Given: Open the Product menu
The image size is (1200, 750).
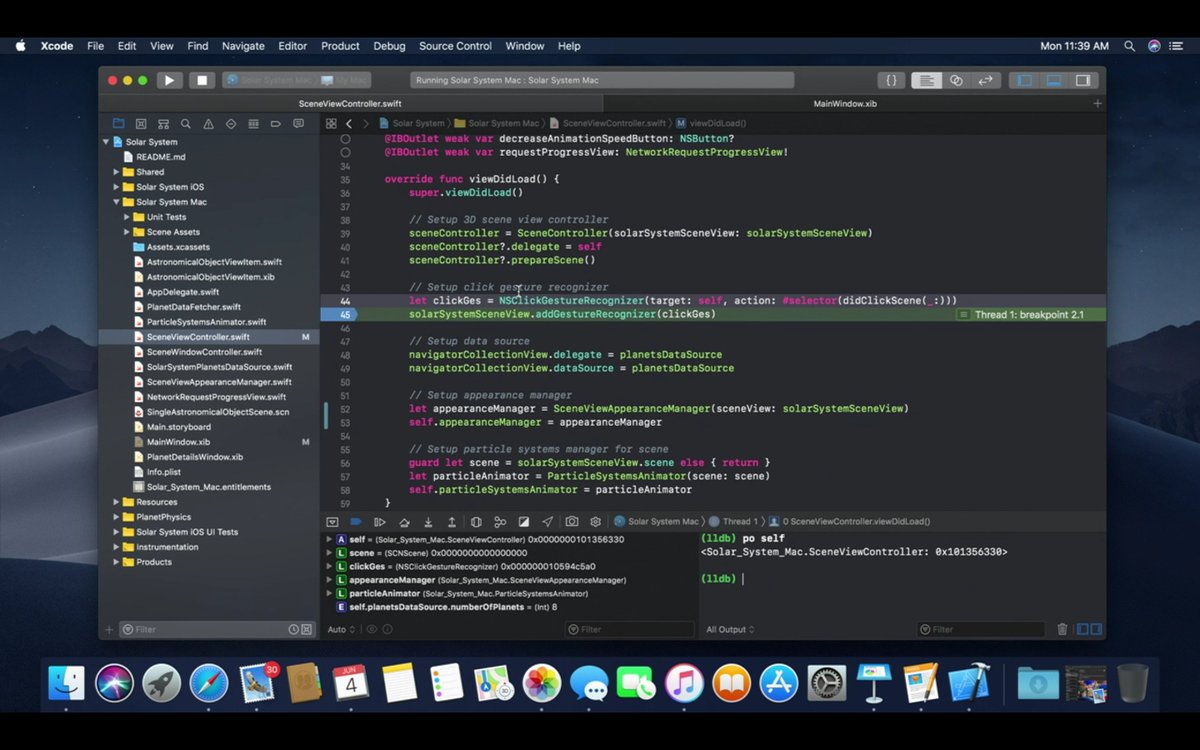Looking at the screenshot, I should pyautogui.click(x=340, y=46).
